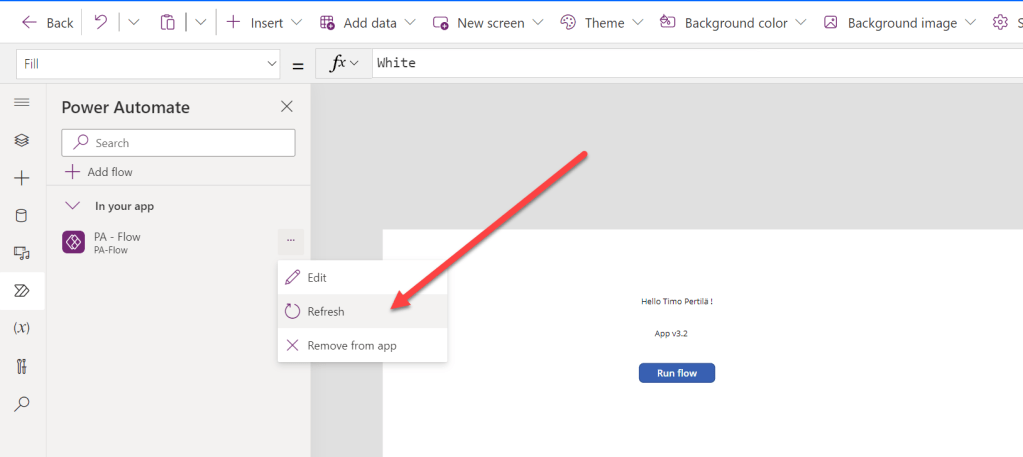This screenshot has height=457, width=1023.
Task: Open the Tree view layers icon
Action: (22, 140)
